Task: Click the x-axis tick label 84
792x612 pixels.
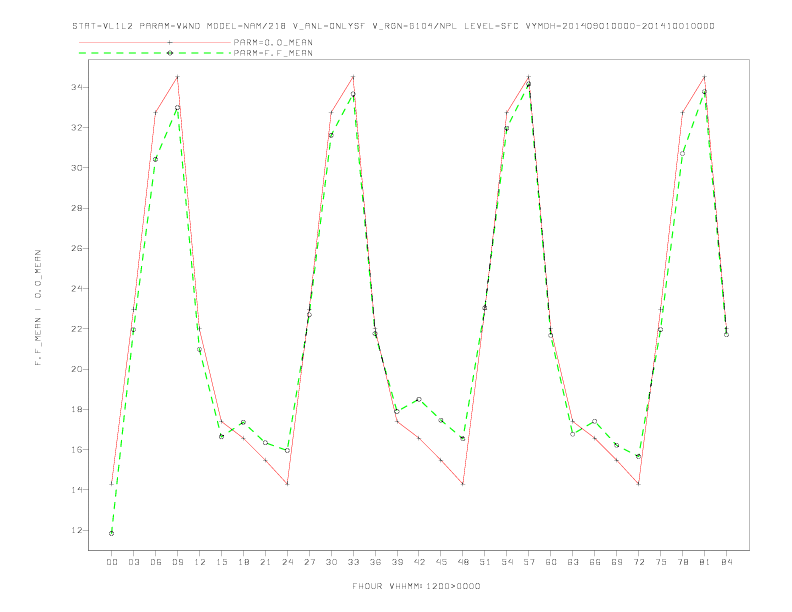Action: pyautogui.click(x=726, y=562)
